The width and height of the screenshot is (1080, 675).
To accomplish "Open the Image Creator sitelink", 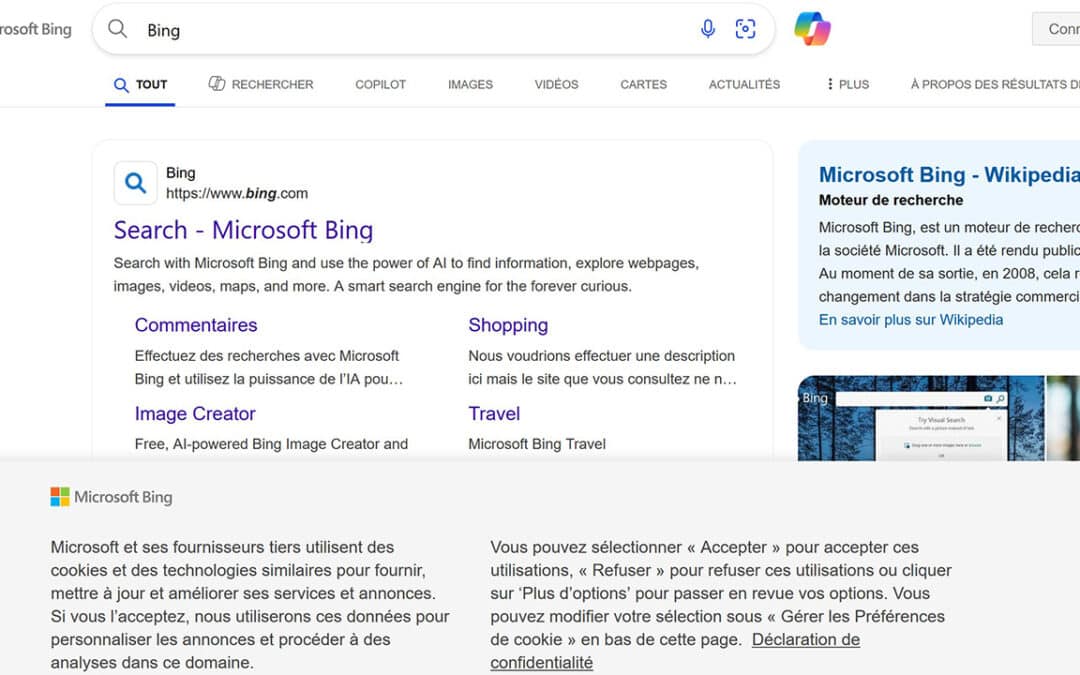I will pyautogui.click(x=195, y=414).
